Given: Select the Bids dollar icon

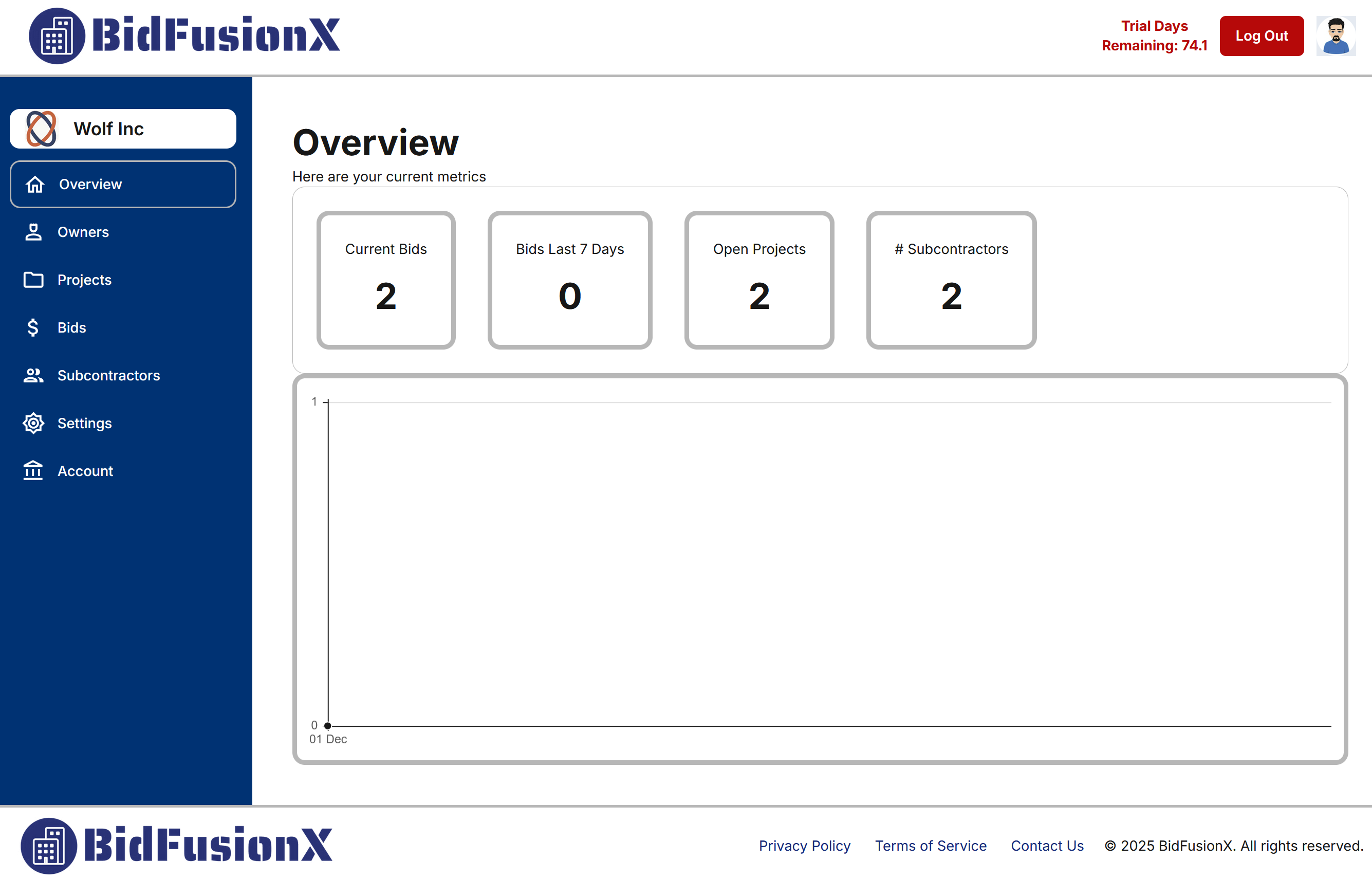Looking at the screenshot, I should click(33, 327).
